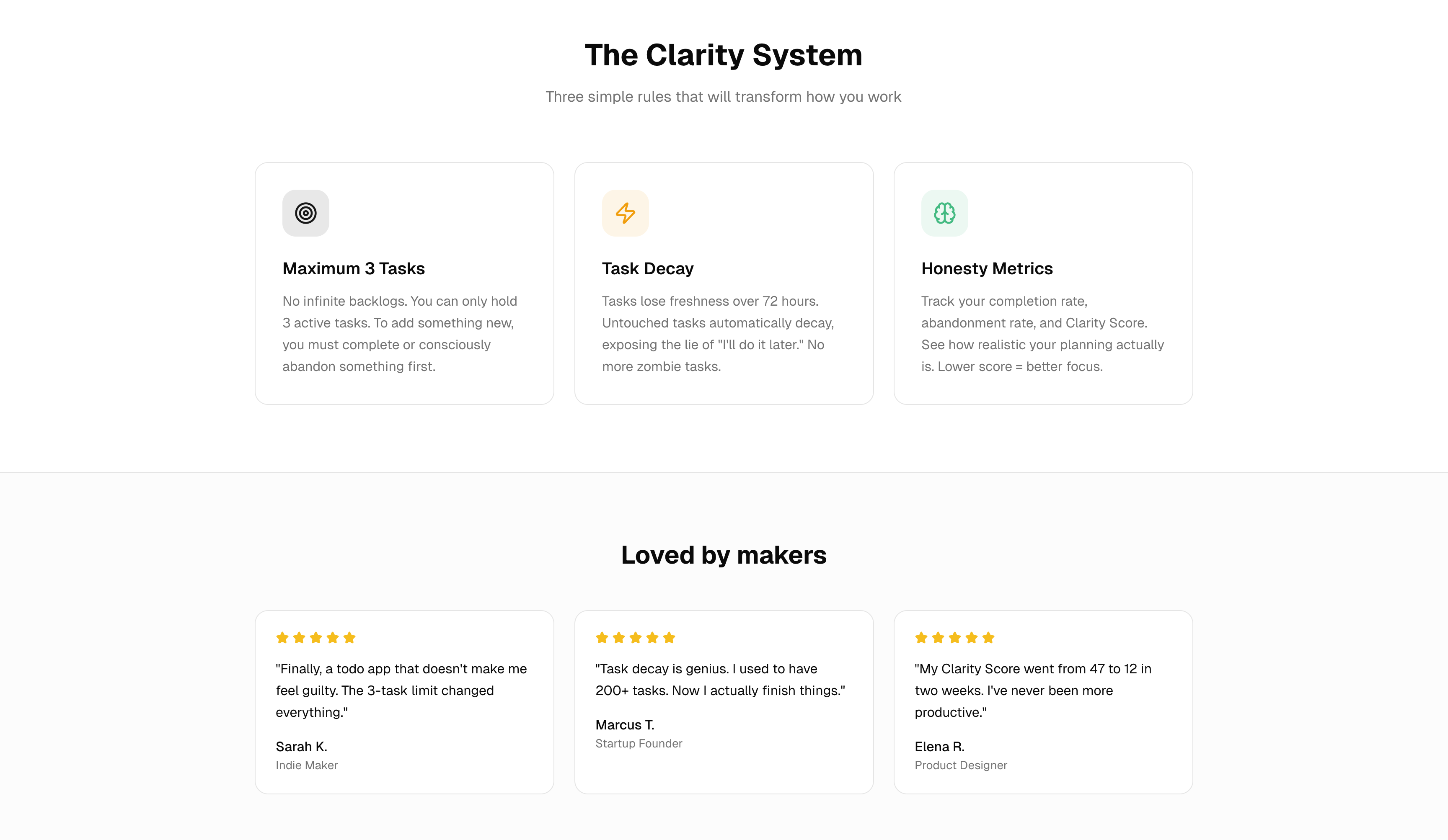Screen dimensions: 1448x840
Task: Click the heading The Clarity System
Action: (724, 54)
